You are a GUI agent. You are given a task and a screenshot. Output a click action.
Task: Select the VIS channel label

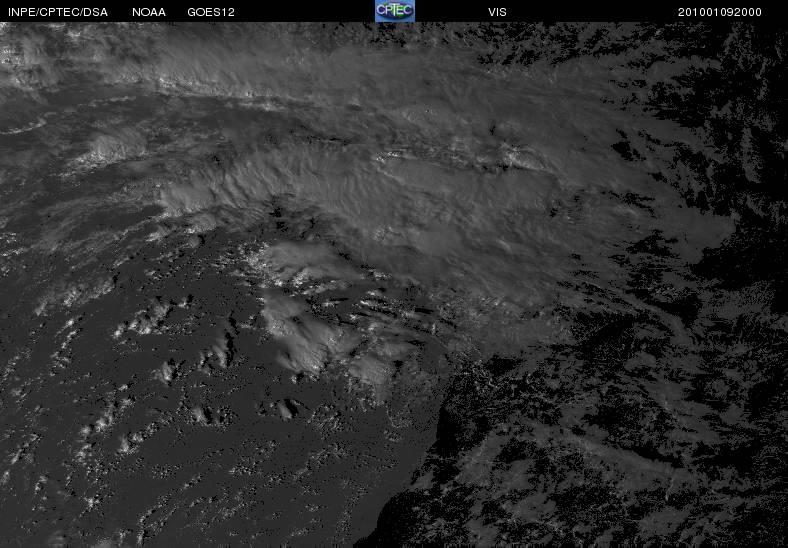(x=497, y=12)
